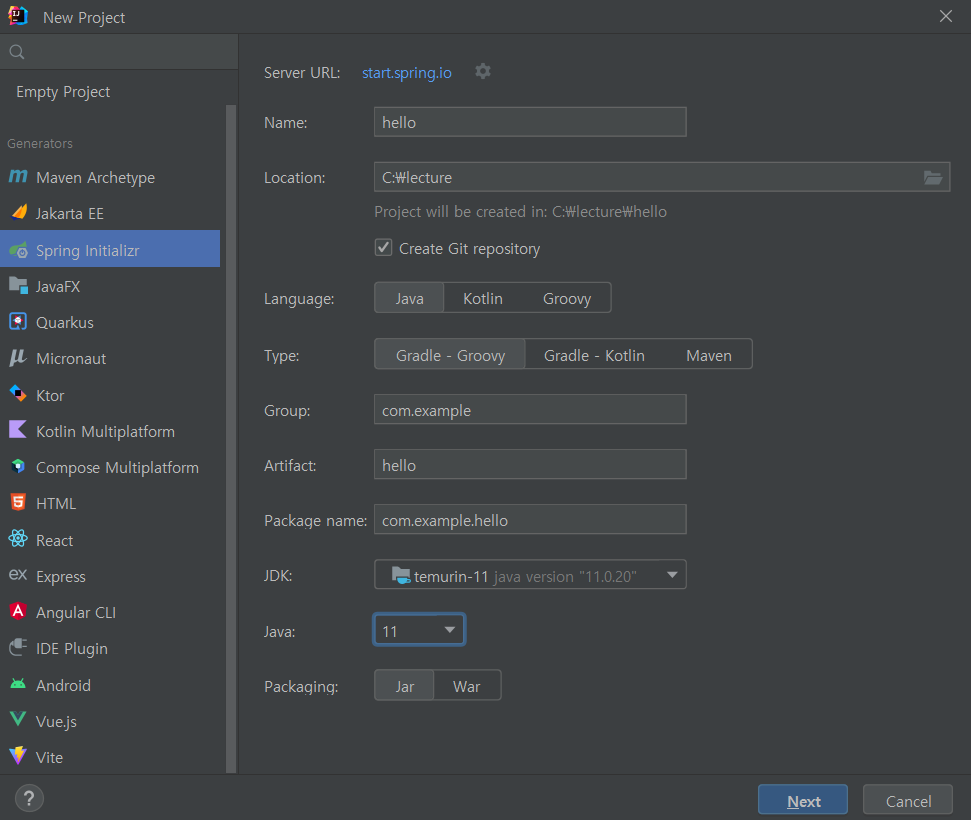Choose Gradle - Groovy build type
Screen dimensions: 971x820
click(450, 355)
